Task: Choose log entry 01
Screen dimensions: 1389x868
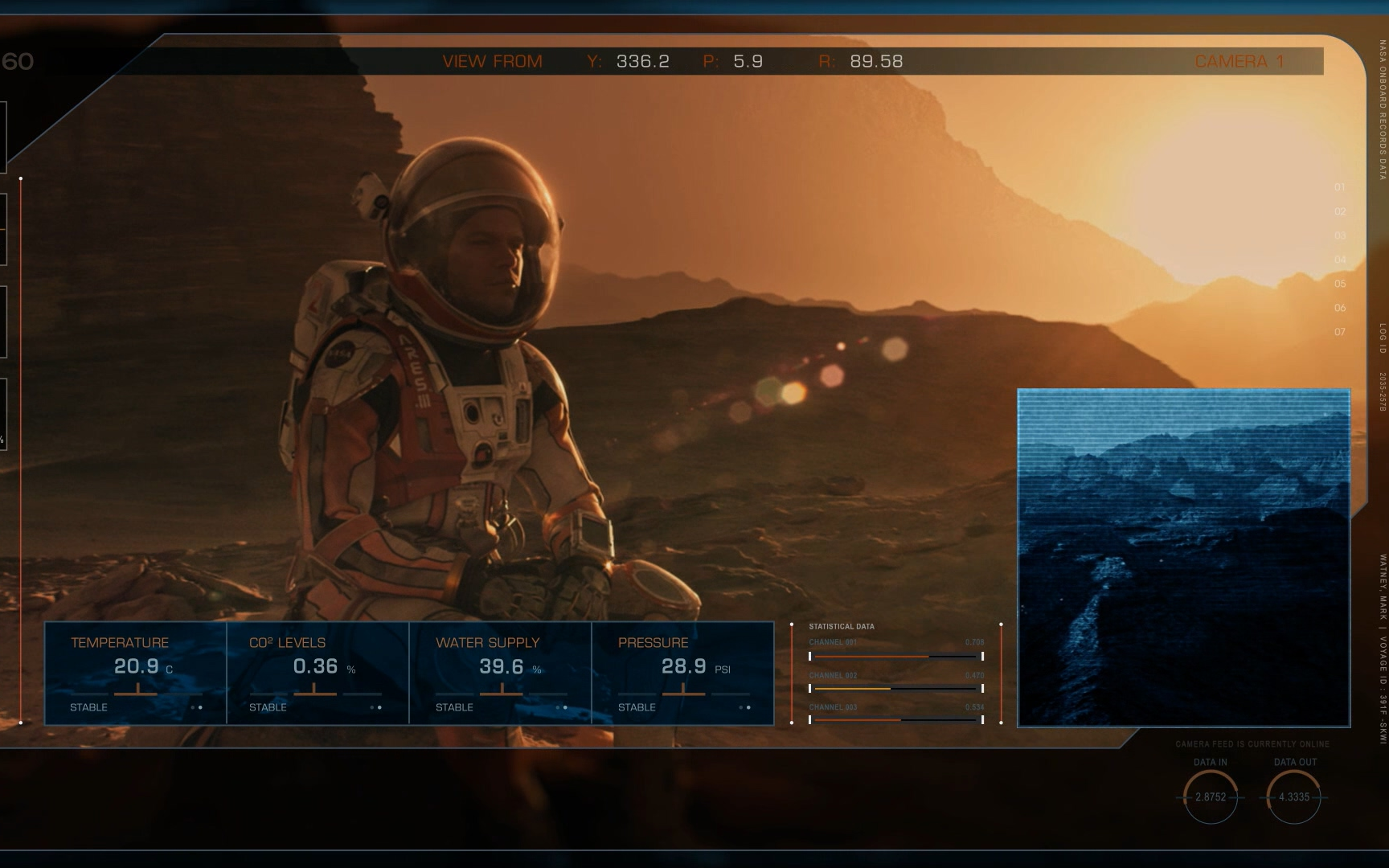Action: click(x=1340, y=187)
